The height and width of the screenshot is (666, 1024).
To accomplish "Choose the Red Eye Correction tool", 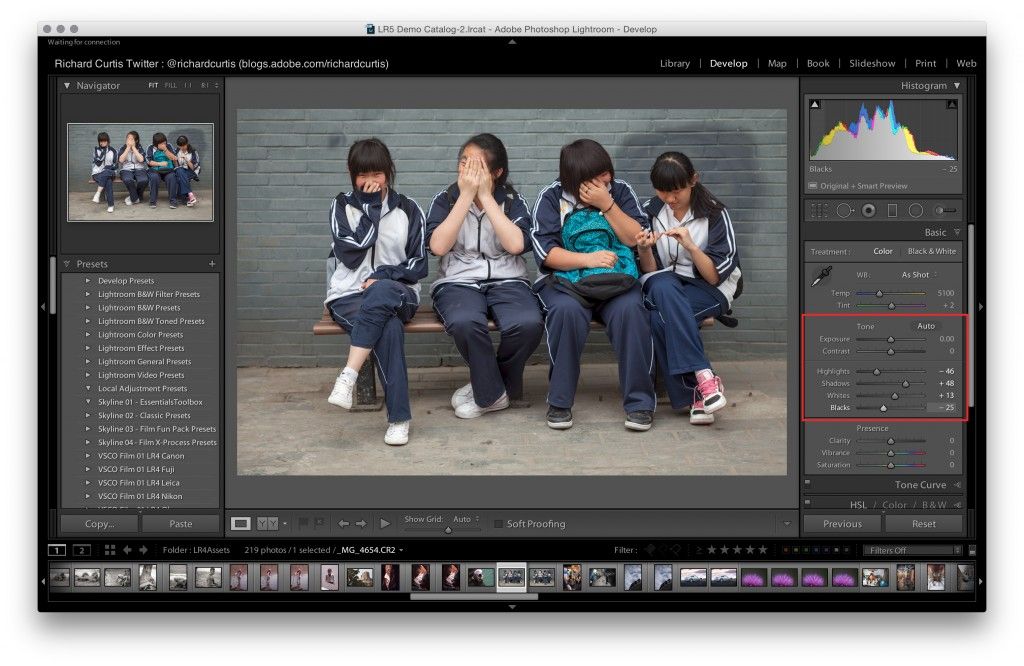I will [x=868, y=211].
